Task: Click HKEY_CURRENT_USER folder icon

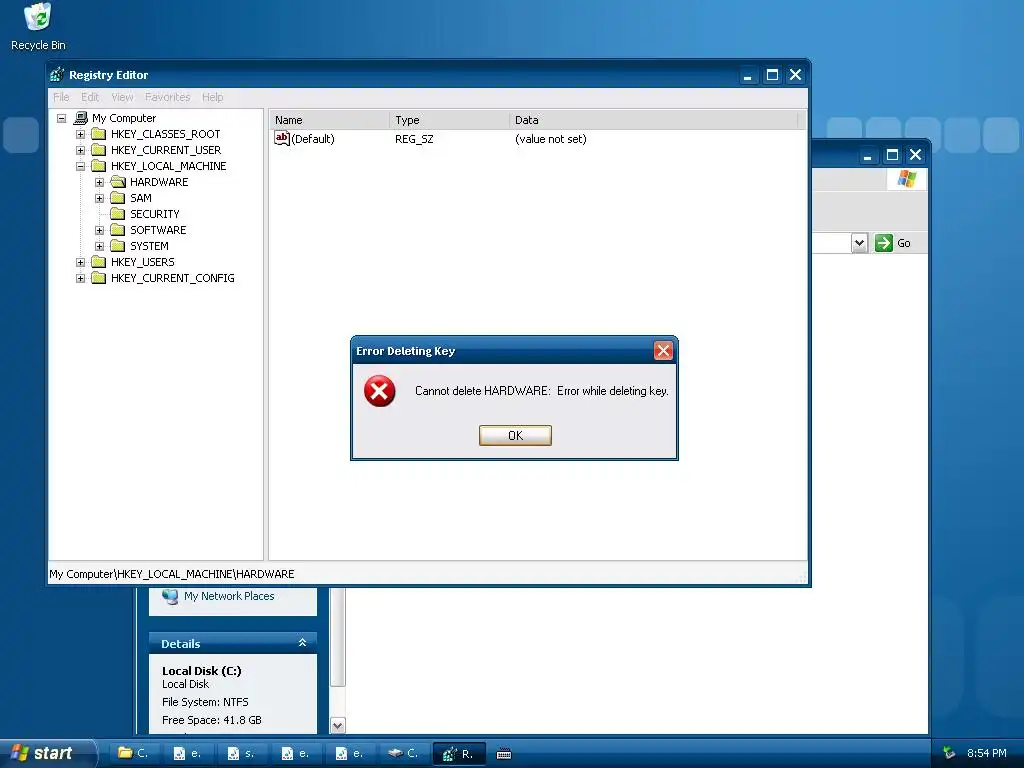Action: point(99,150)
